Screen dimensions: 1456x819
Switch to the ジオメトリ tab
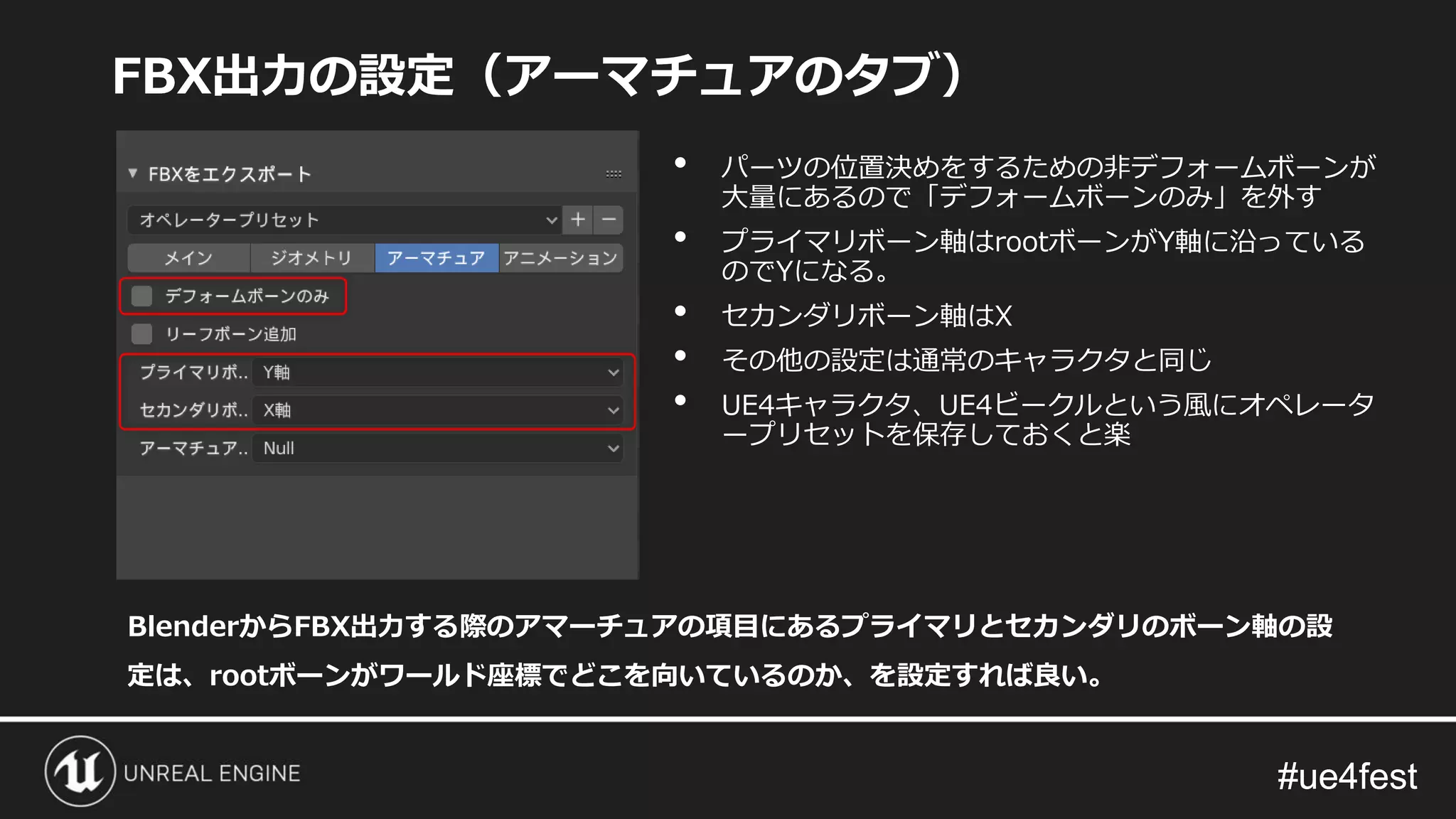312,258
